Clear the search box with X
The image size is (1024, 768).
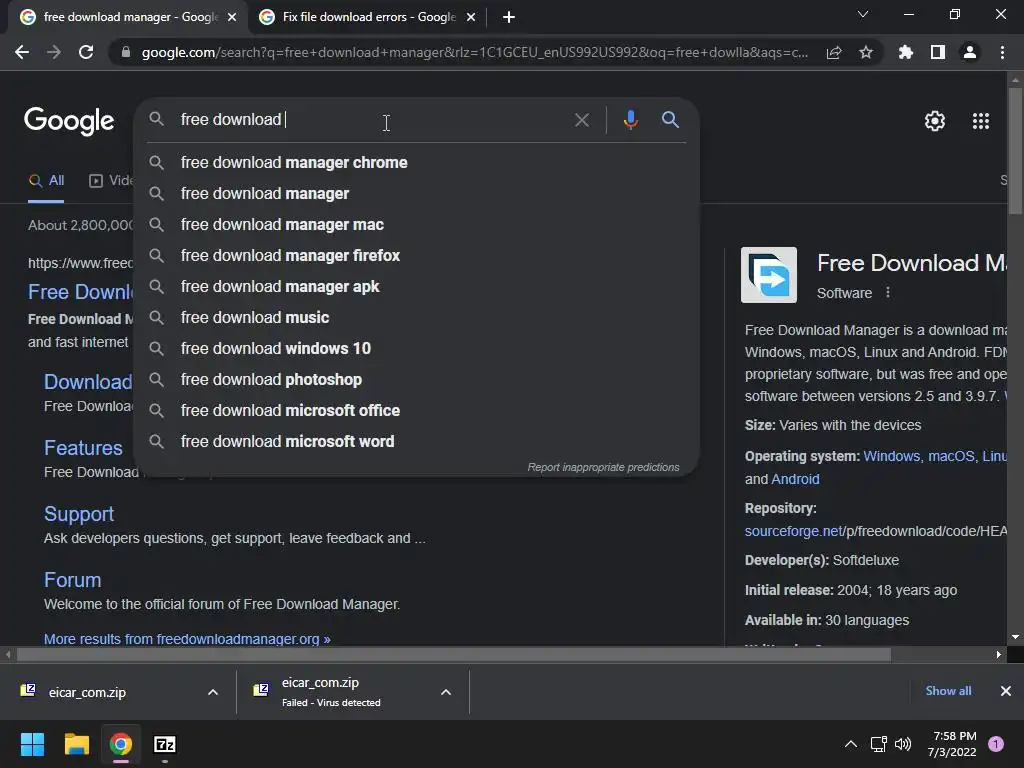pos(581,120)
